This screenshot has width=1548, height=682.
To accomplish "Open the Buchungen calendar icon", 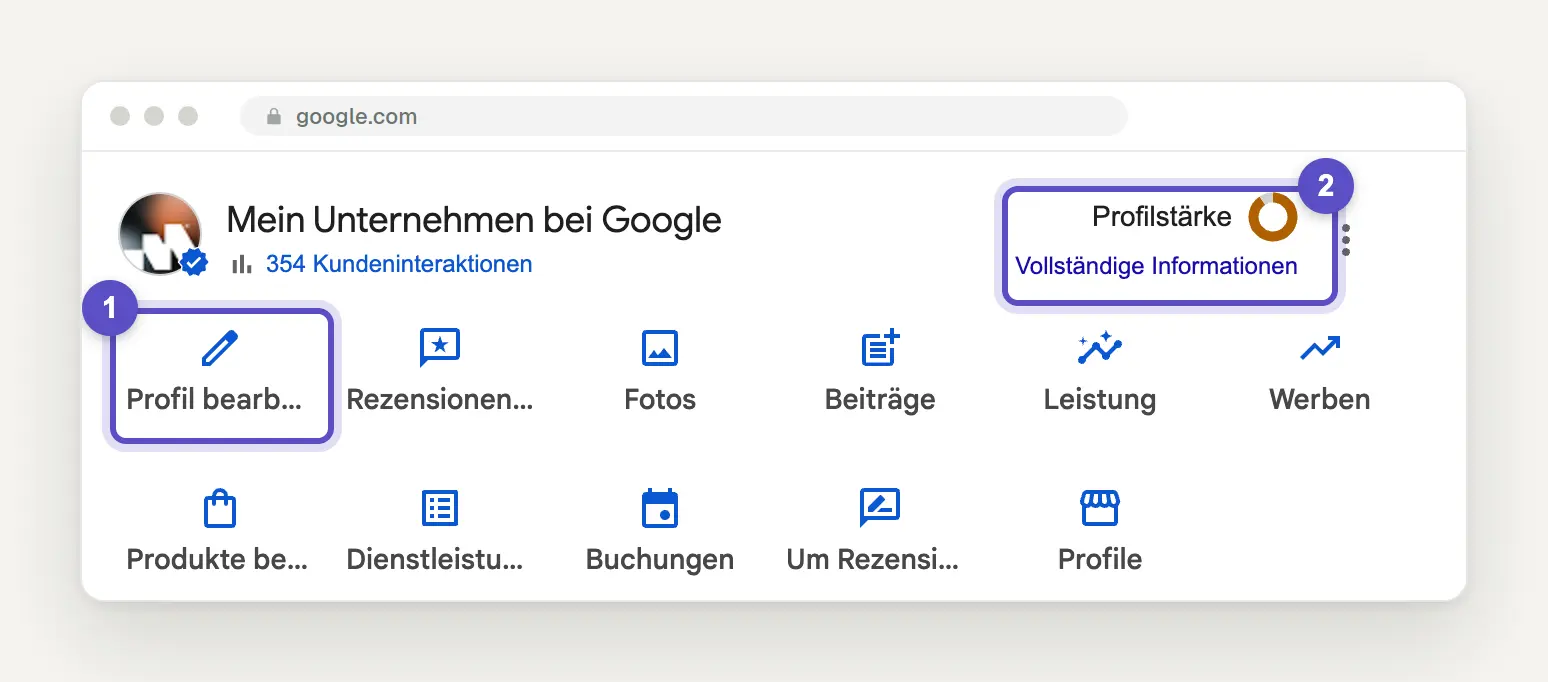I will (660, 508).
